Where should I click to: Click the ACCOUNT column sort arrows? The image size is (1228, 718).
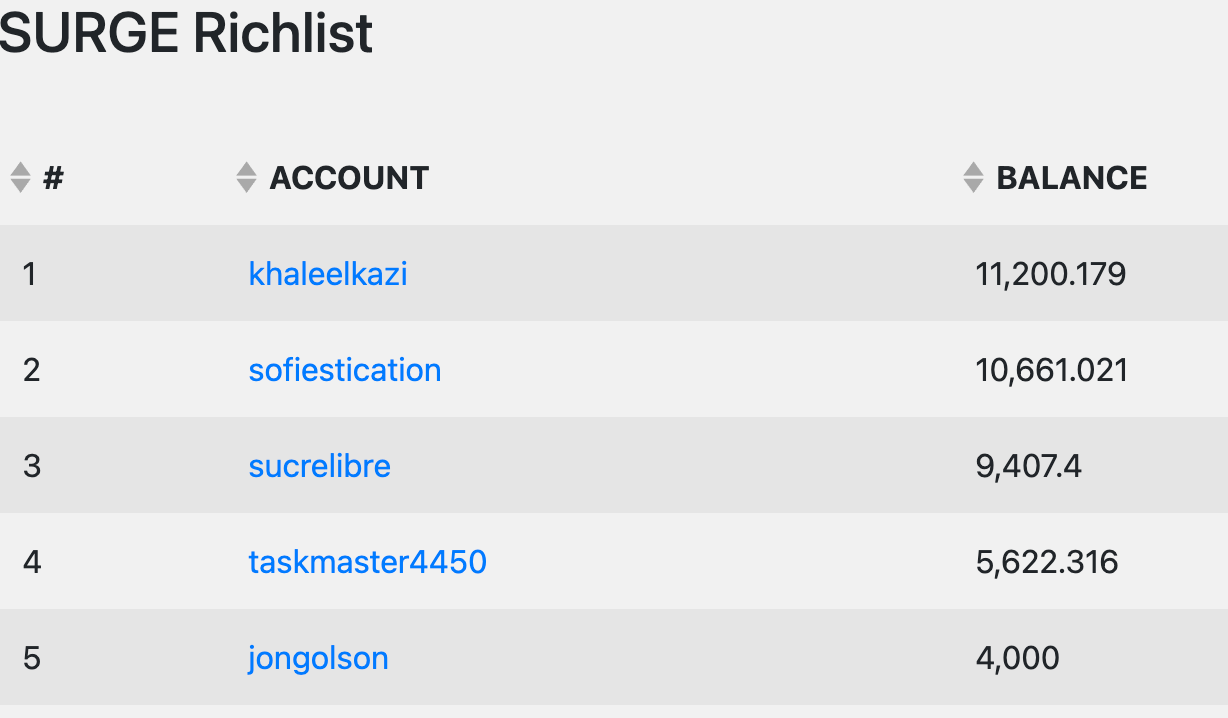246,178
